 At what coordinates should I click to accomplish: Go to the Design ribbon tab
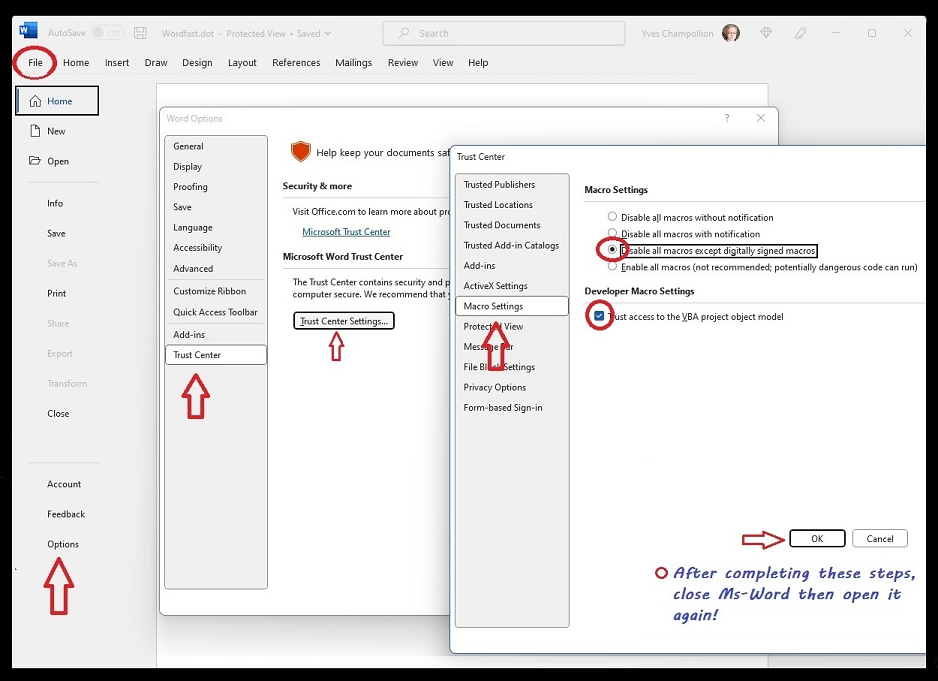(197, 62)
